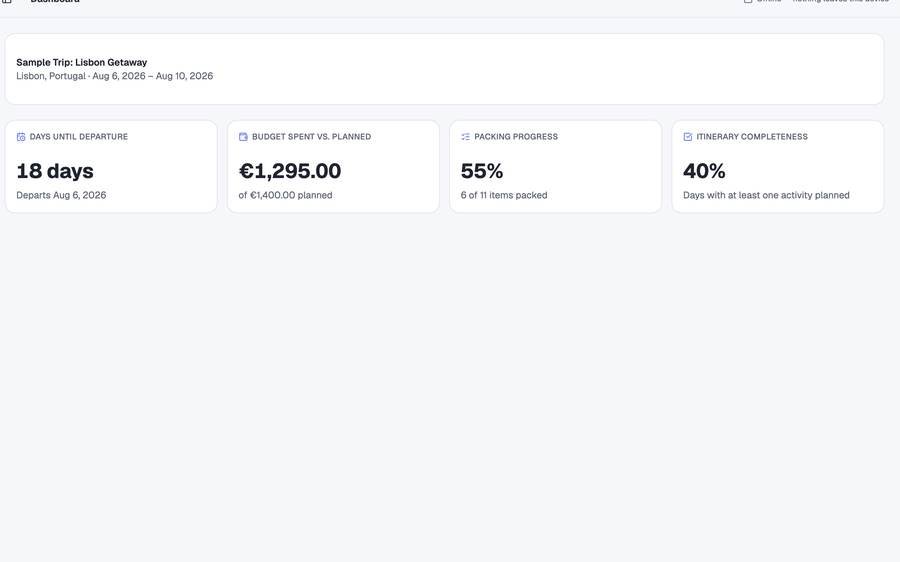Image resolution: width=900 pixels, height=562 pixels.
Task: Click the of €1,400.00 planned text
Action: pos(285,195)
